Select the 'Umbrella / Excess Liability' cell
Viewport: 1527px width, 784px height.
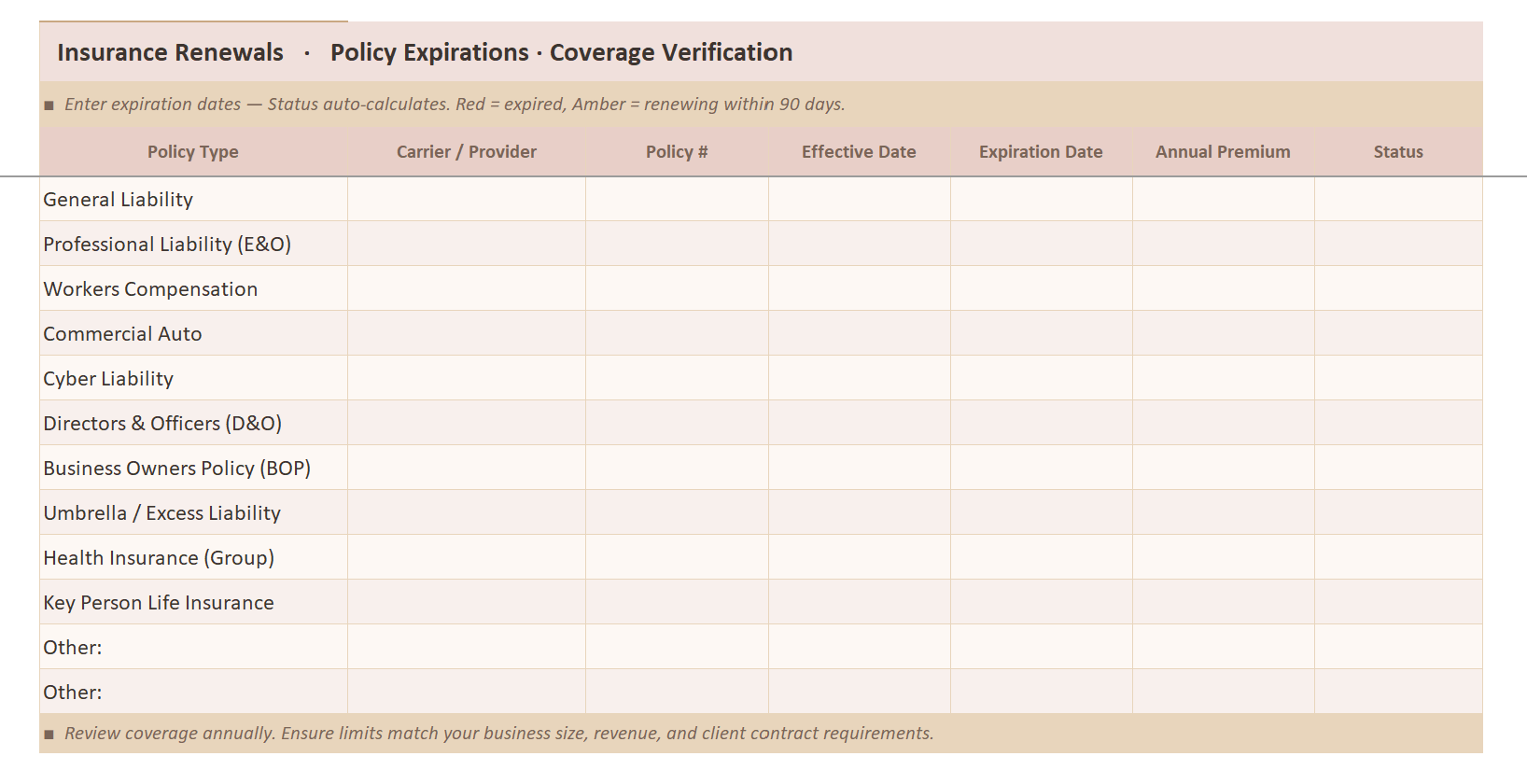[193, 512]
